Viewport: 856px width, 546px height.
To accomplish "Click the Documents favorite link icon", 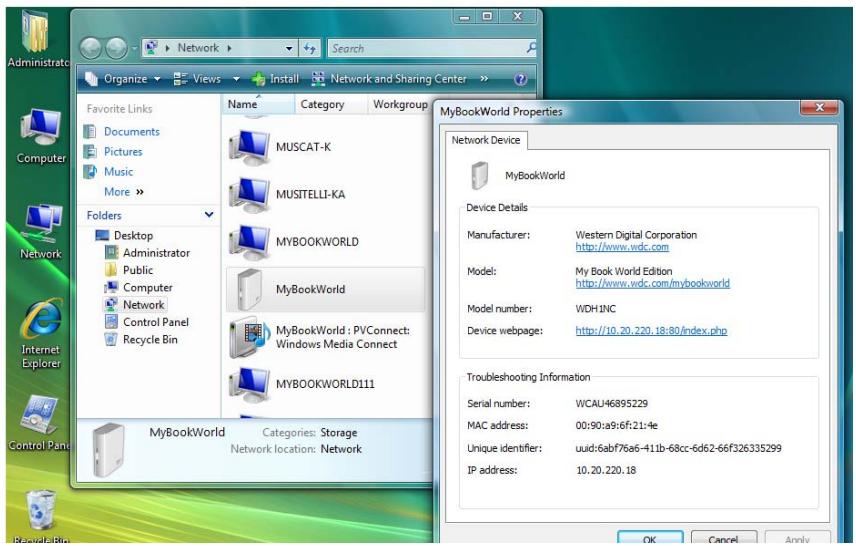I will pos(90,132).
